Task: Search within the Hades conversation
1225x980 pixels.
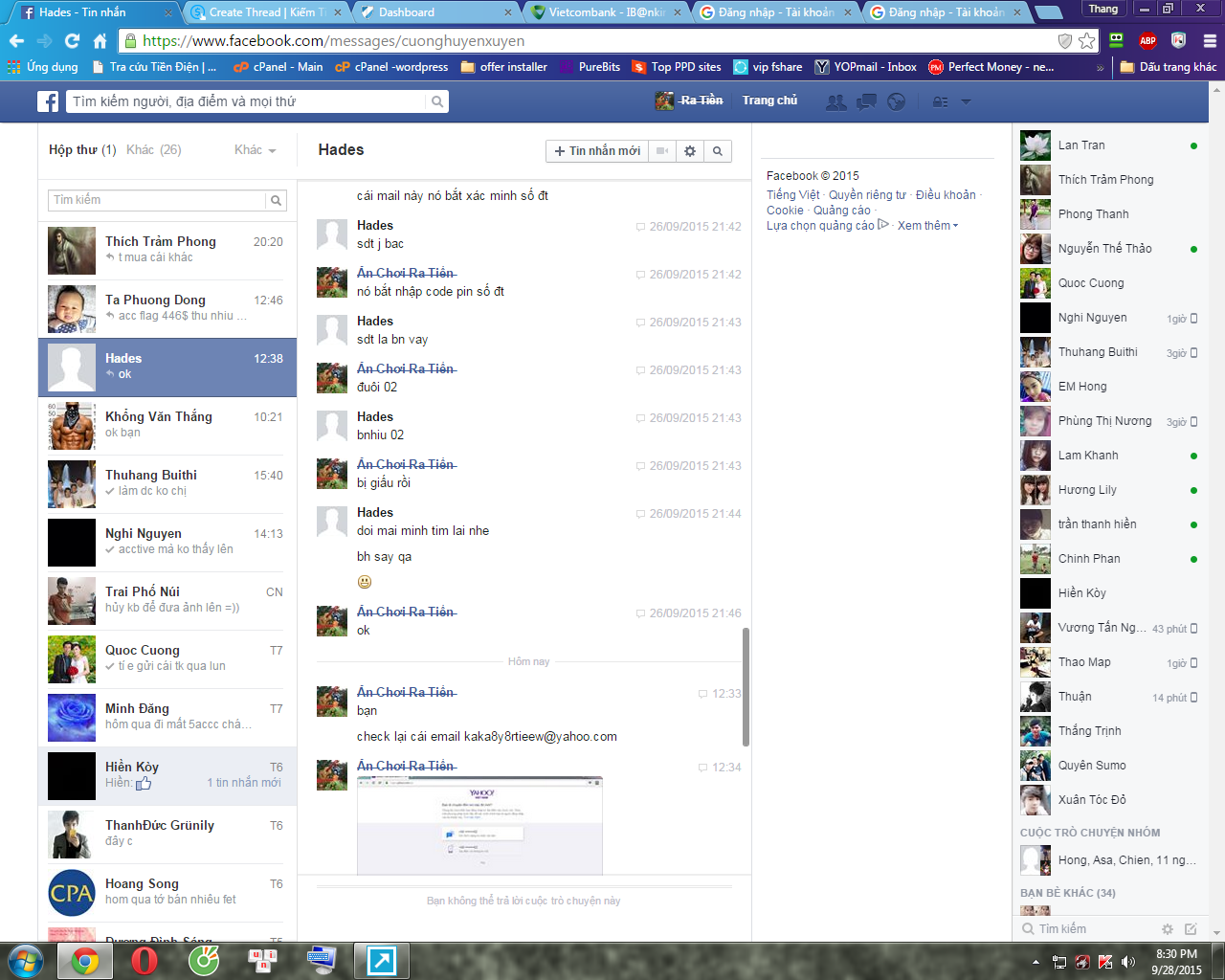Action: pyautogui.click(x=718, y=151)
